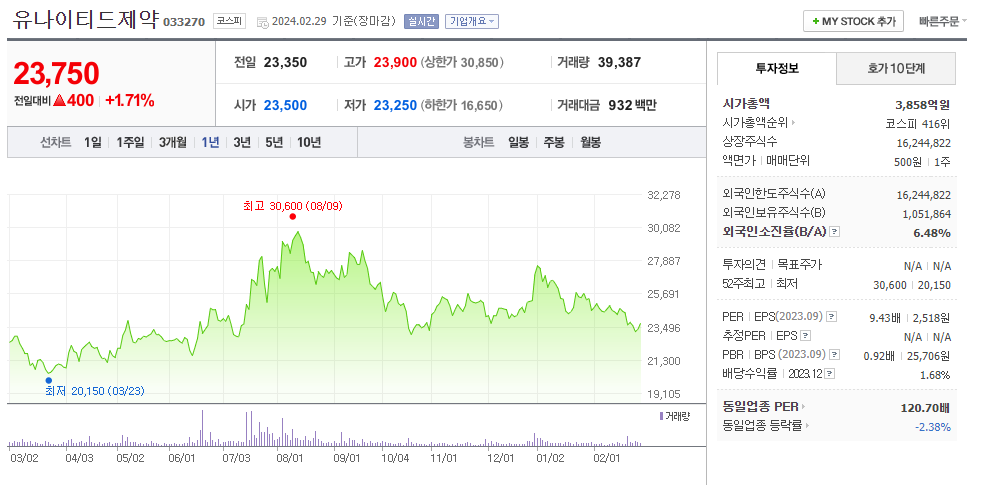This screenshot has height=485, width=981.
Task: Select 1일 line chart period
Action: point(92,143)
